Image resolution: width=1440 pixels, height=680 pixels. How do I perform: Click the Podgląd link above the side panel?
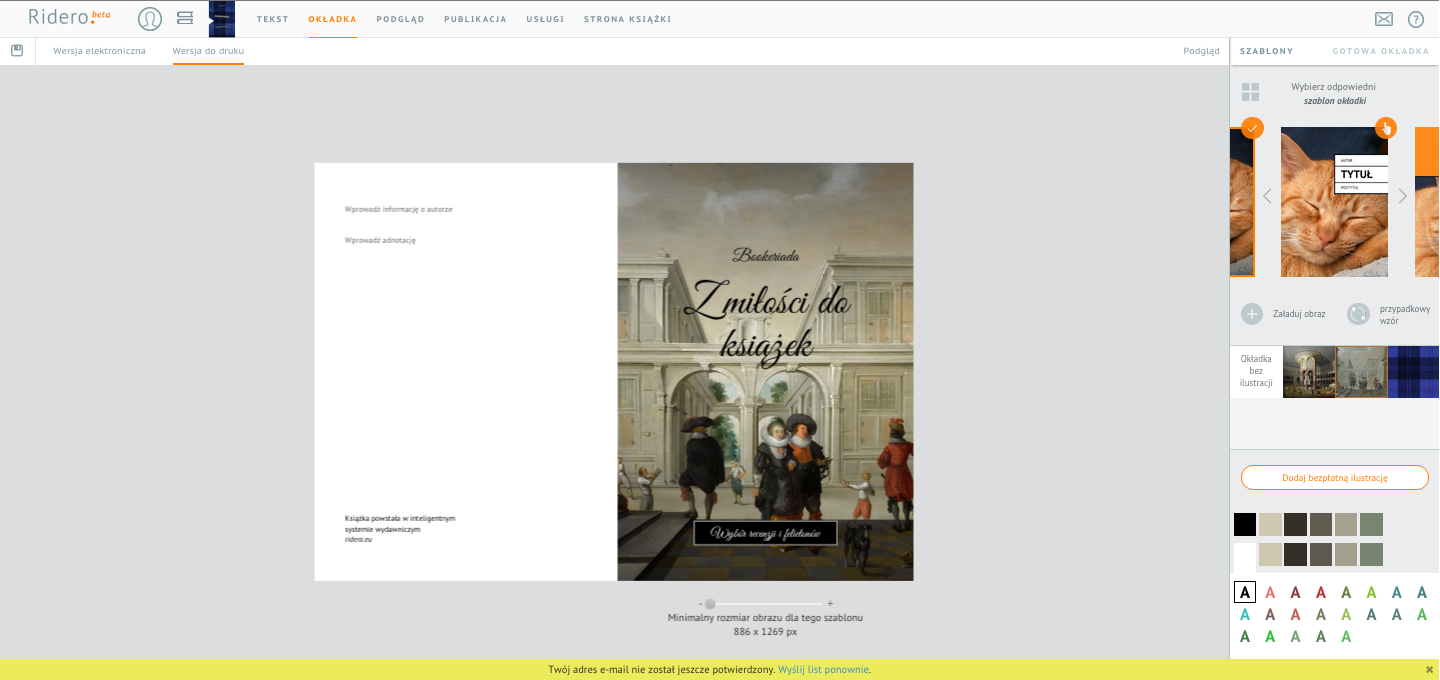click(1201, 51)
